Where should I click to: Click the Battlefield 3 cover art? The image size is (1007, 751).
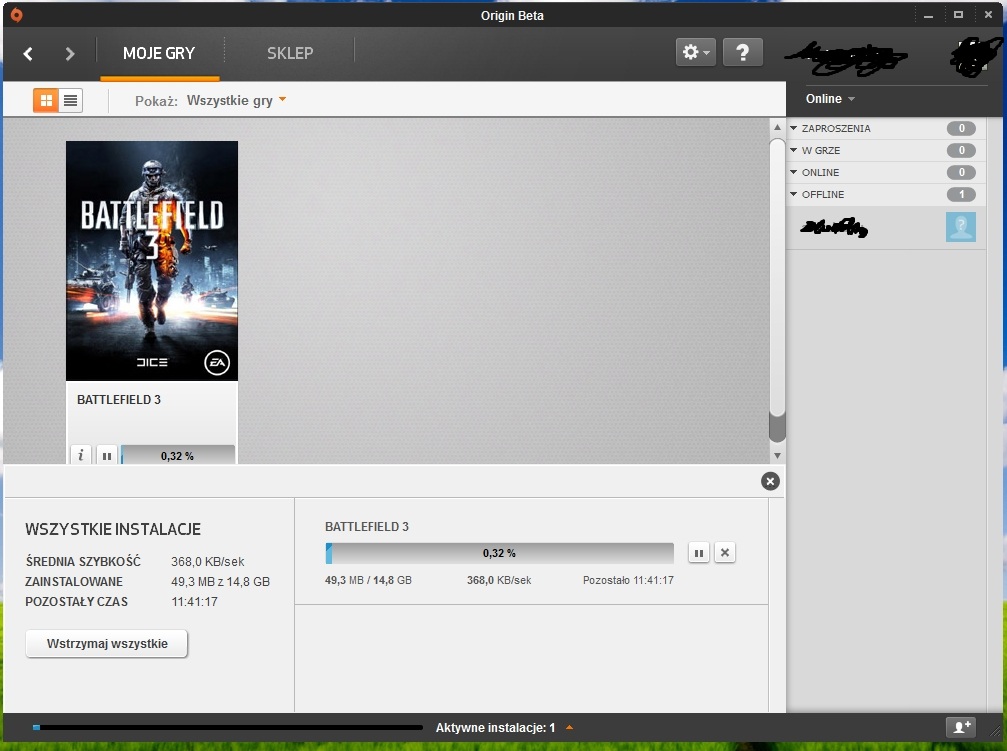click(152, 261)
